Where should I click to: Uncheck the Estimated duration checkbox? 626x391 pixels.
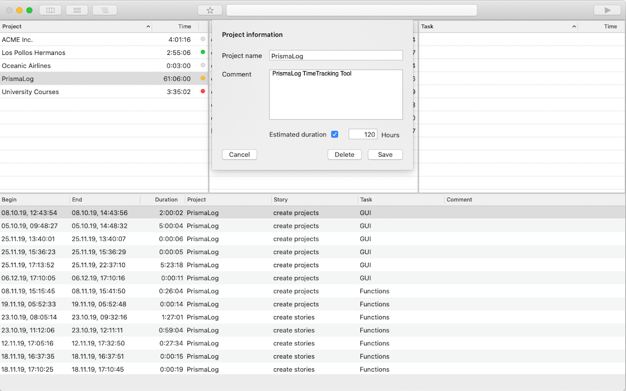click(335, 134)
